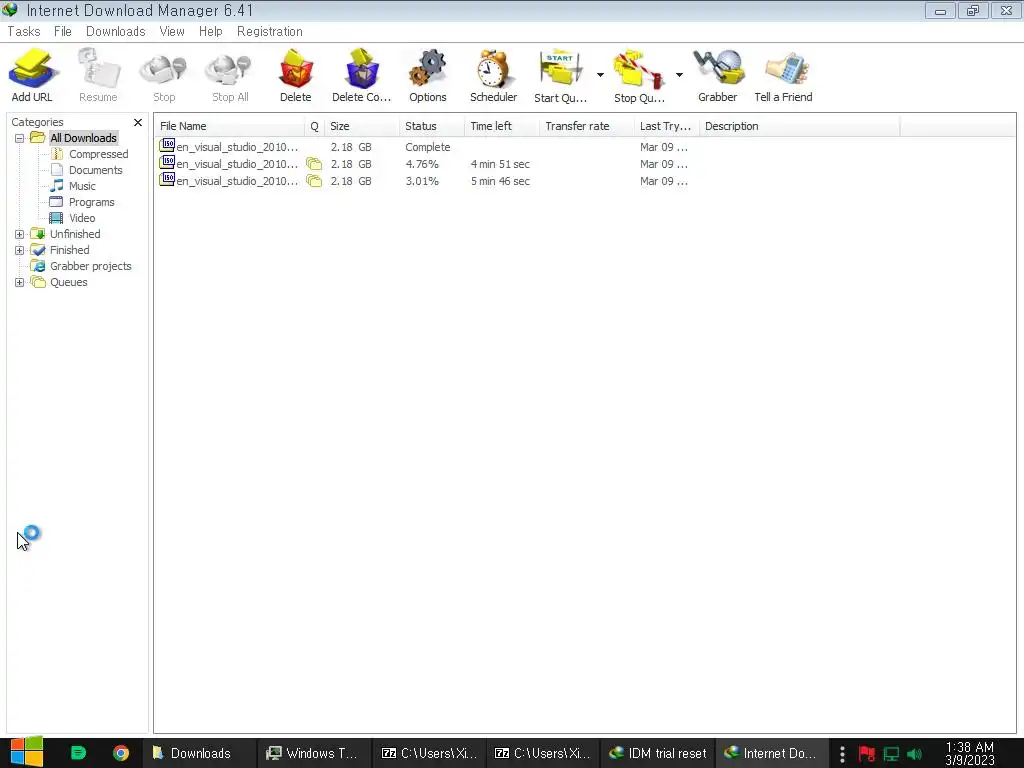Click the Resume toolbar icon
The image size is (1024, 768).
click(x=98, y=69)
